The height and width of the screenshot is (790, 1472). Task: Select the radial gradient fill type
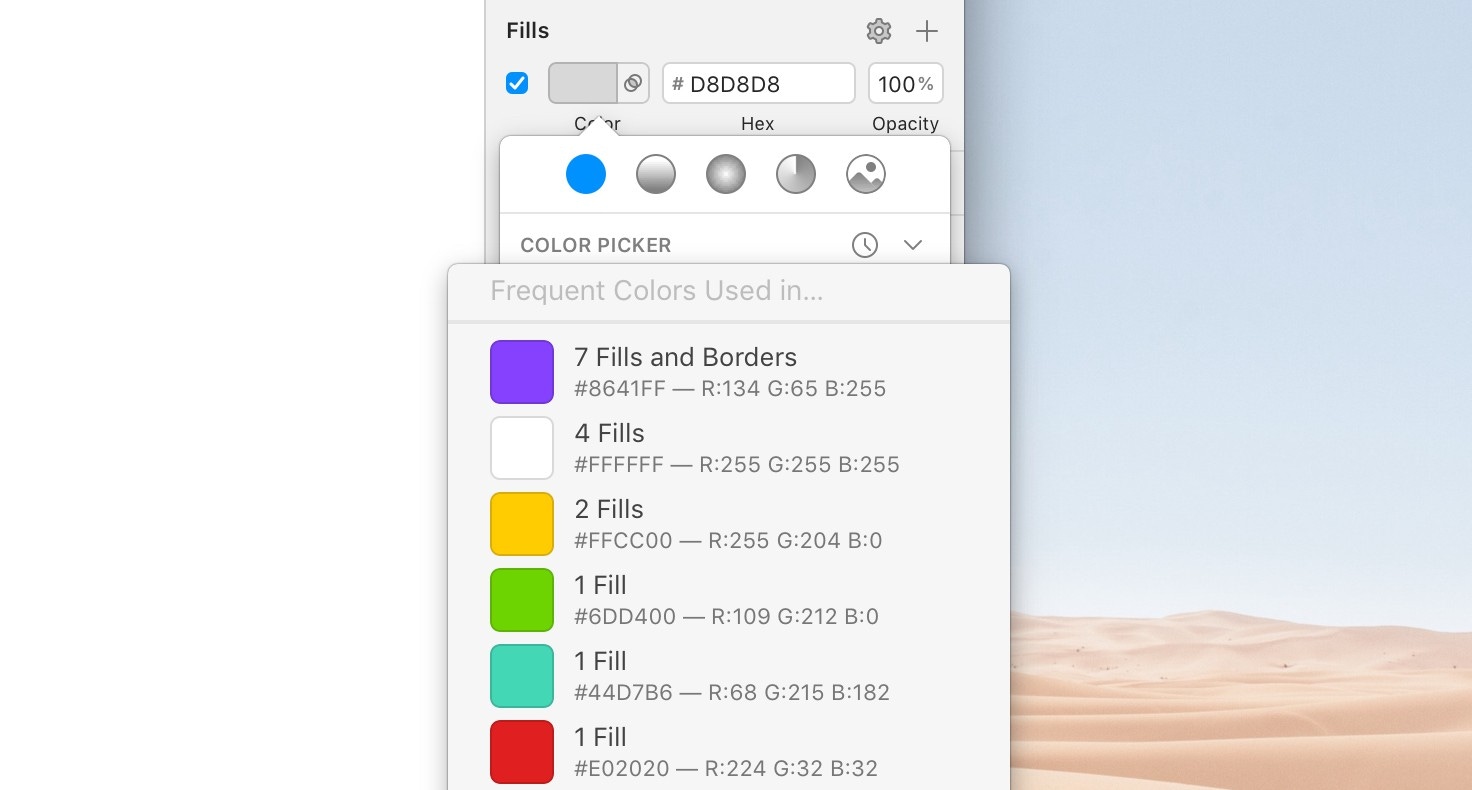(x=726, y=174)
